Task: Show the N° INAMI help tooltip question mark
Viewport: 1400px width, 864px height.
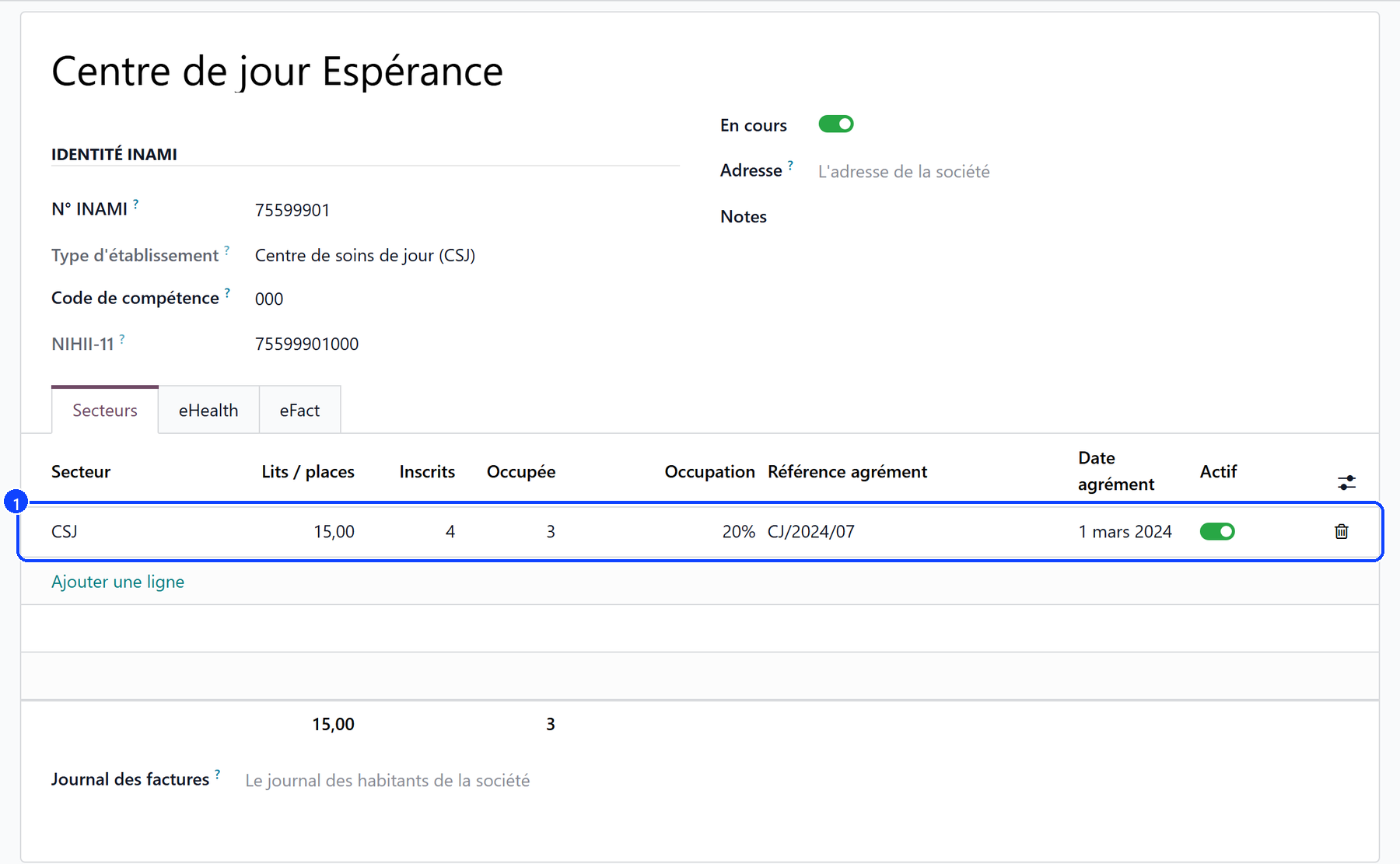Action: click(135, 204)
